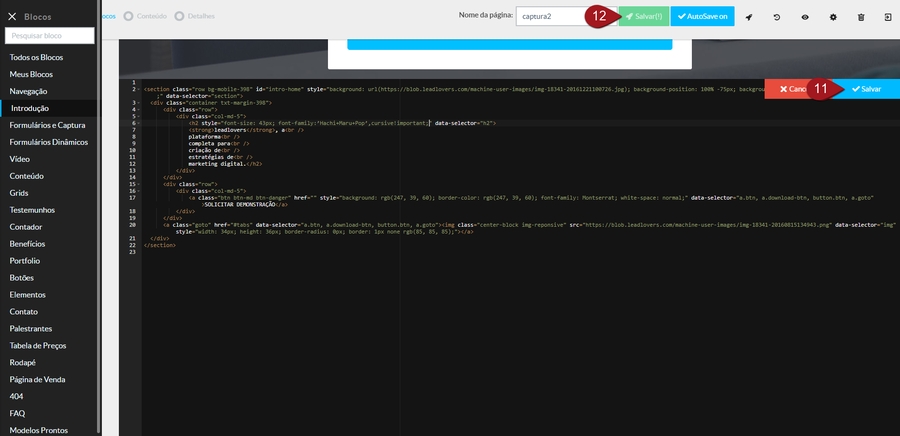Focus the Pesquisar bloco search box
Image resolution: width=900 pixels, height=436 pixels.
[x=50, y=36]
